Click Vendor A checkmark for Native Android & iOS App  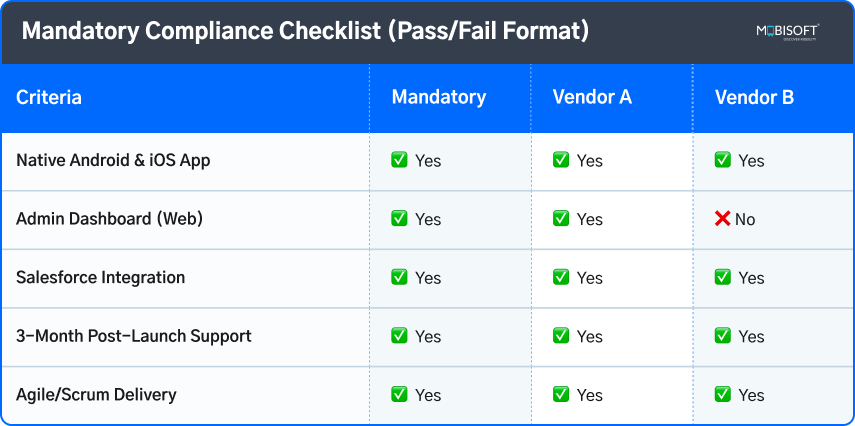click(561, 160)
